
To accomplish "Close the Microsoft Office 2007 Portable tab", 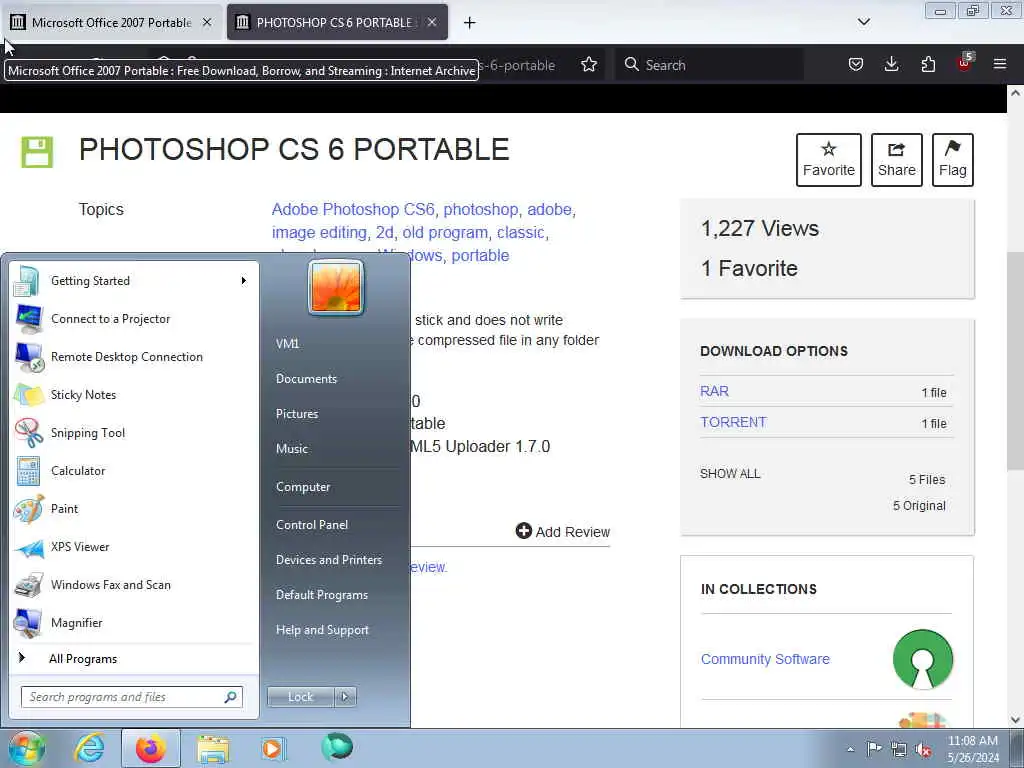I will (206, 22).
